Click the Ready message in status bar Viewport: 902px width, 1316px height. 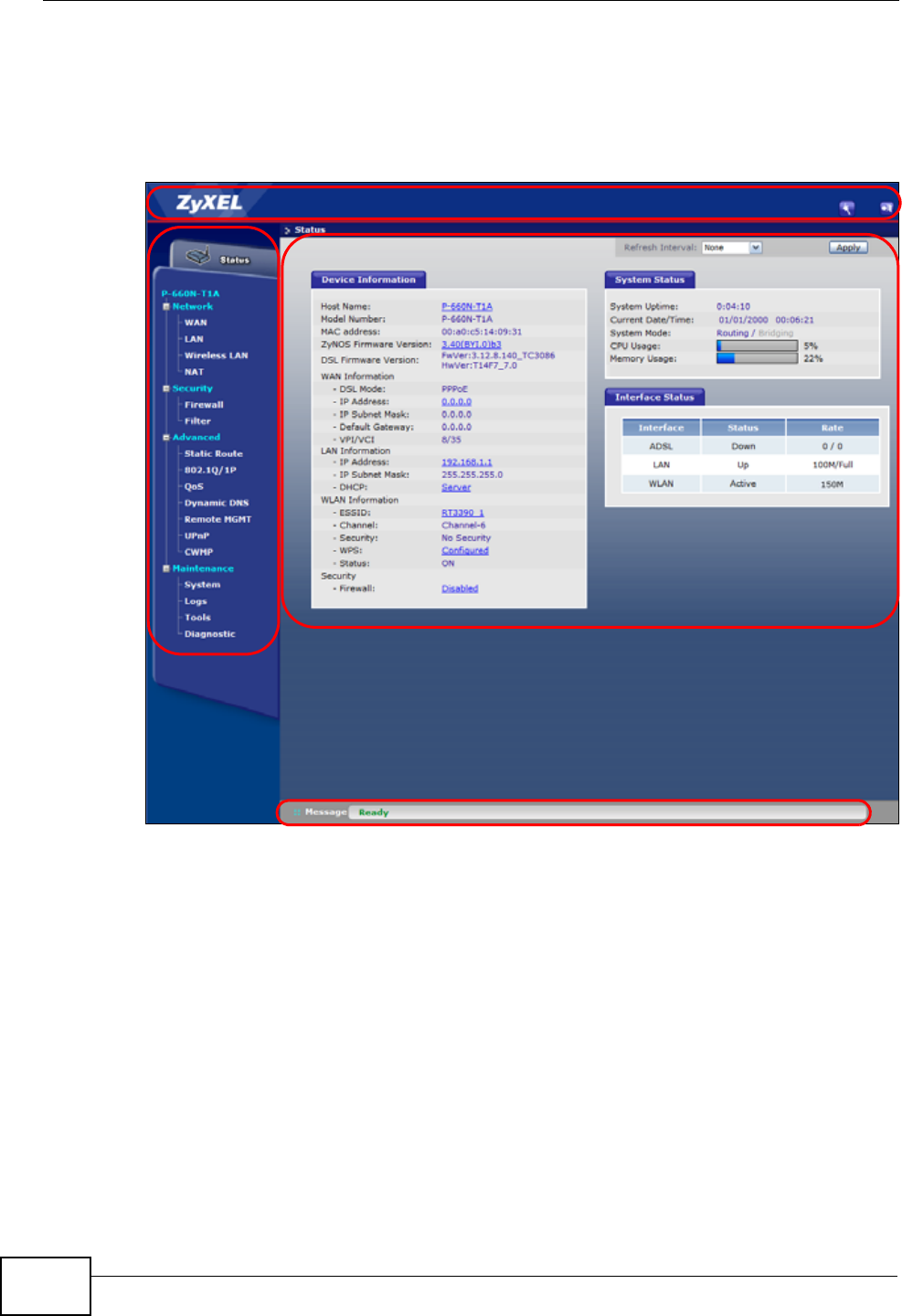tap(374, 812)
